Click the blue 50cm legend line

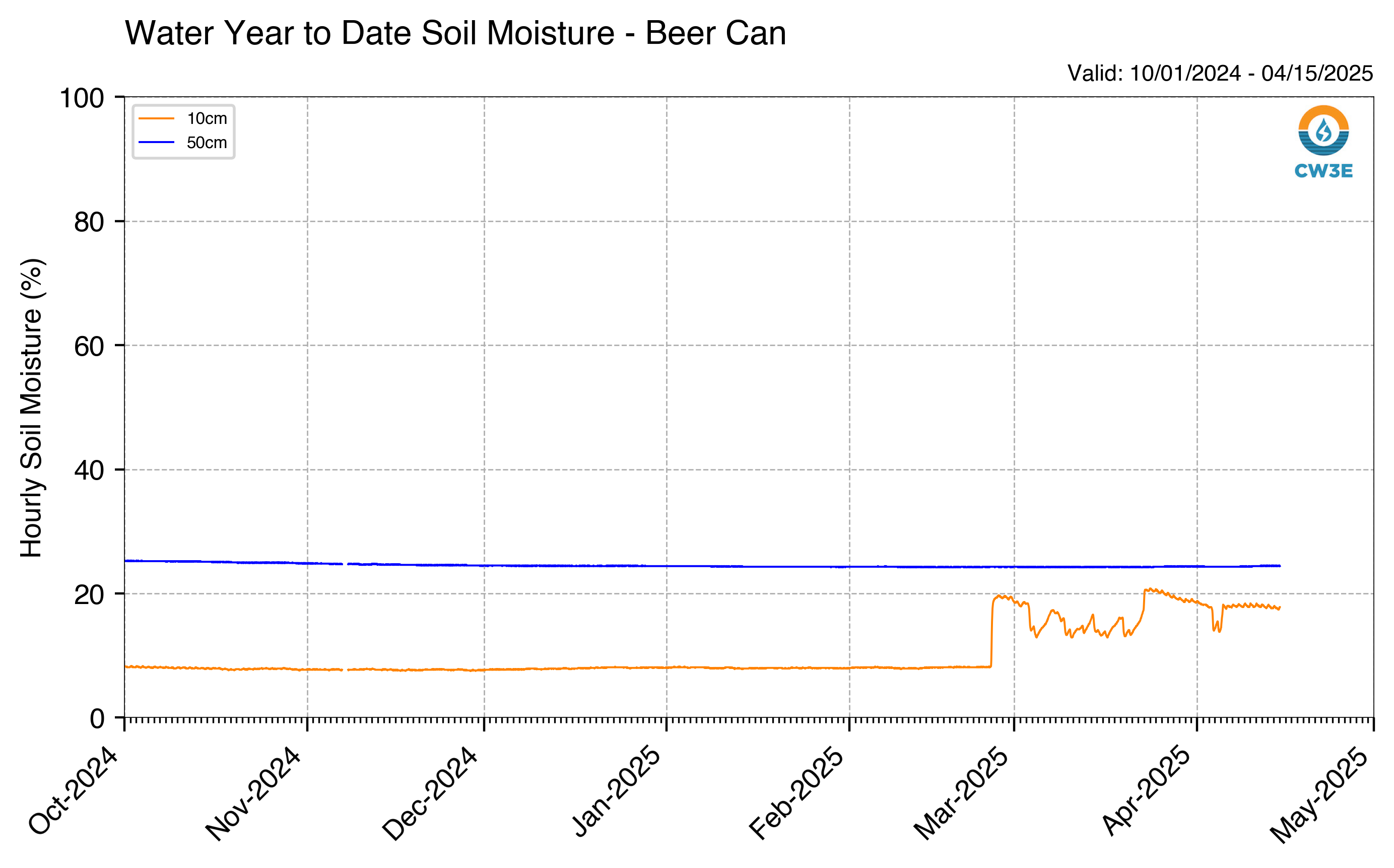(x=156, y=143)
